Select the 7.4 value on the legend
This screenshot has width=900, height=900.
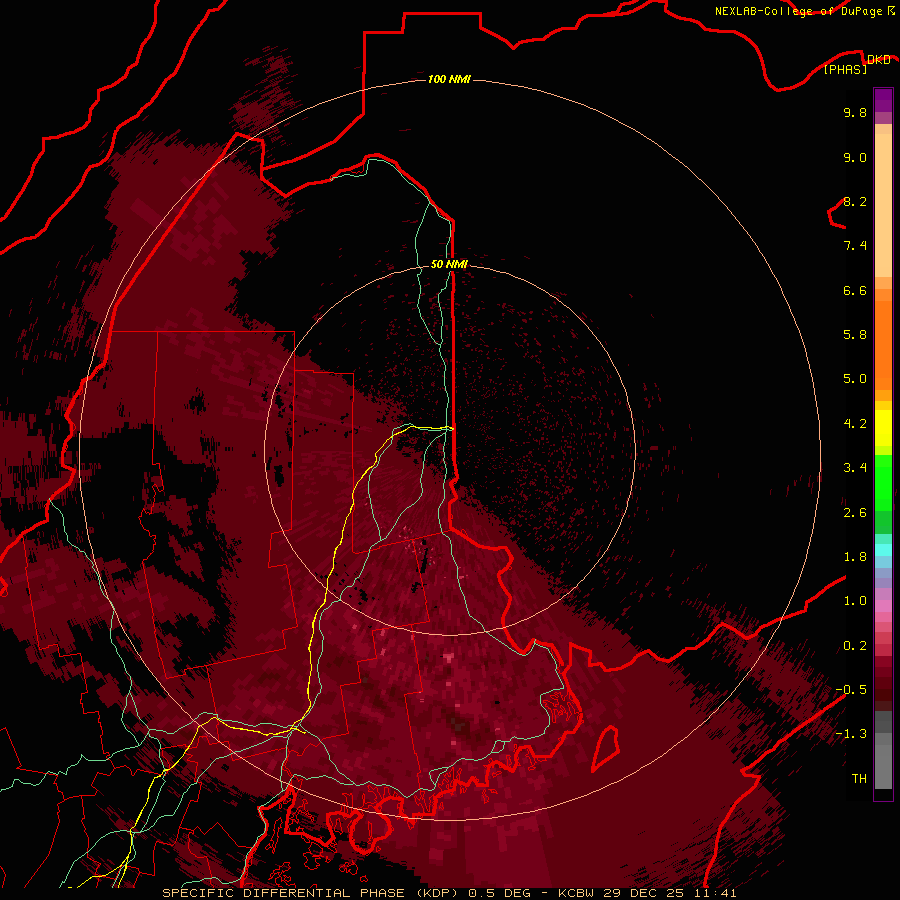pos(855,246)
